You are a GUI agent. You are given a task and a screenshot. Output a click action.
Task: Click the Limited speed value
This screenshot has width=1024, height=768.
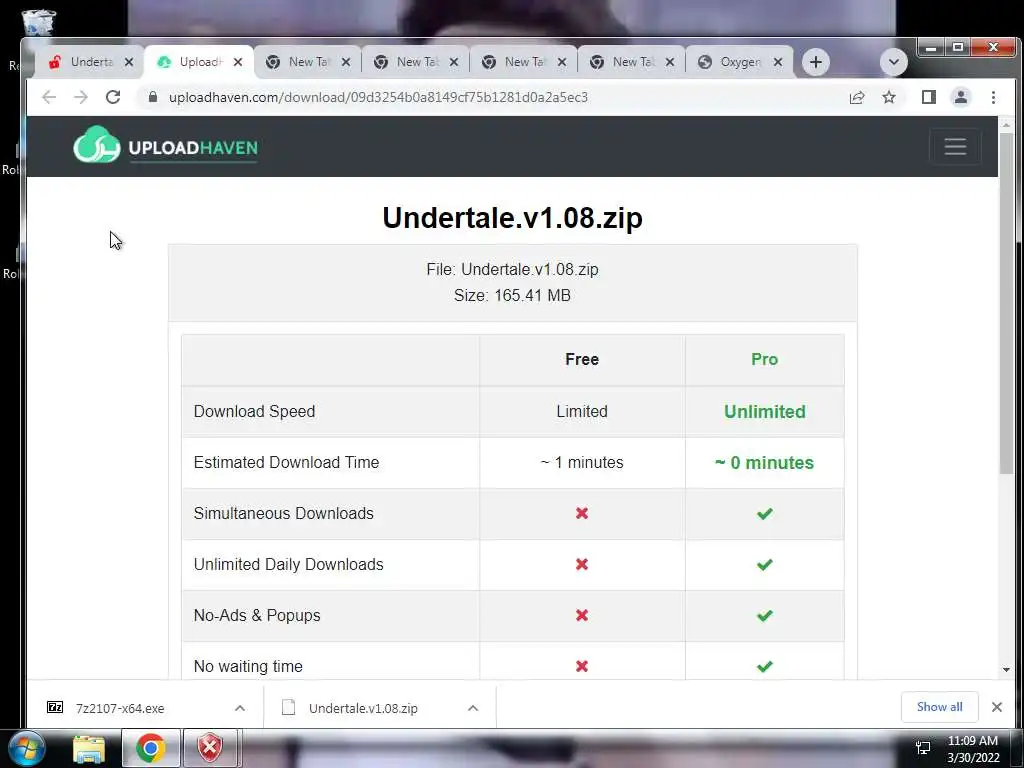(582, 411)
